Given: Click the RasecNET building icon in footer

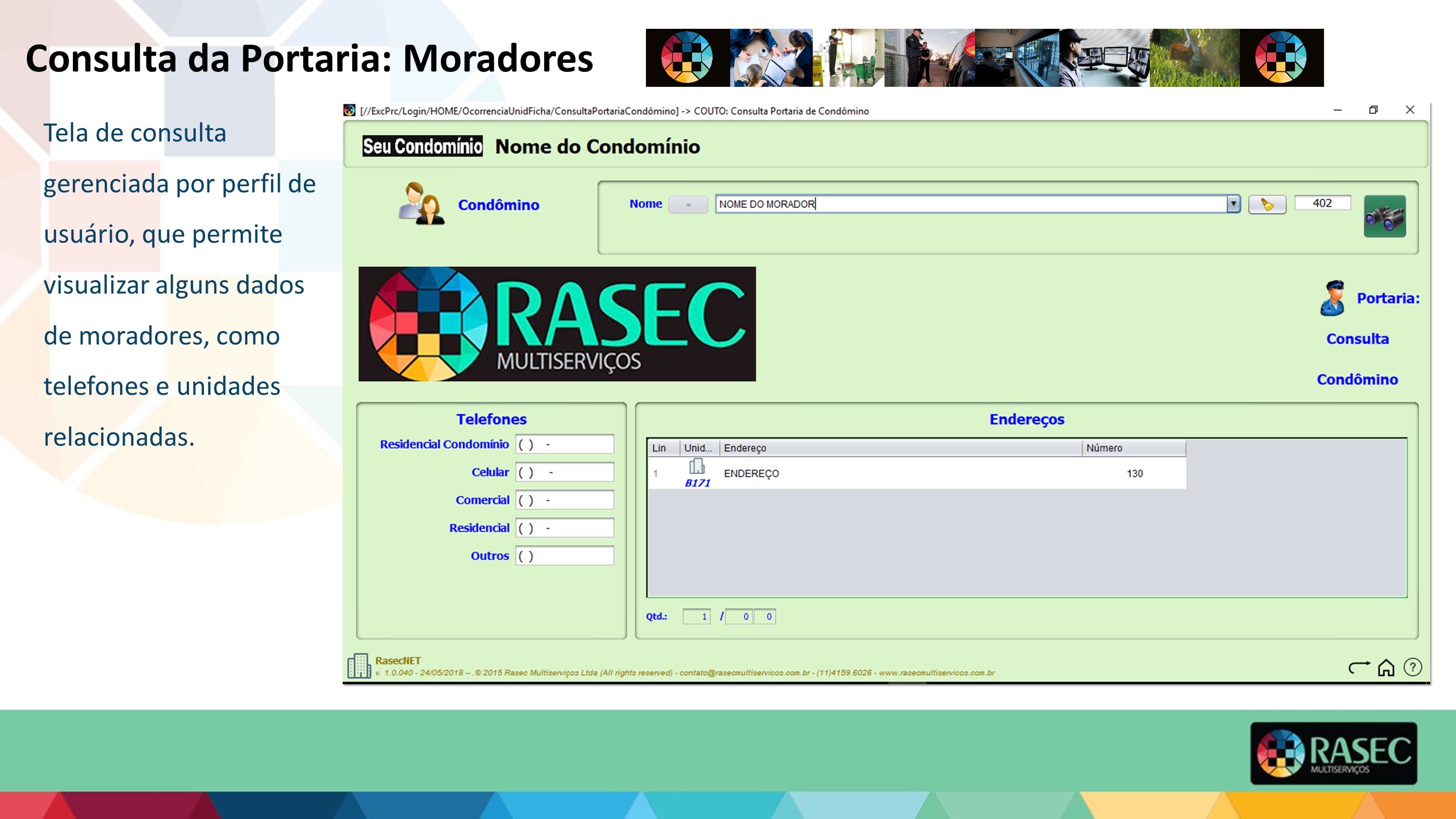Looking at the screenshot, I should click(x=359, y=666).
